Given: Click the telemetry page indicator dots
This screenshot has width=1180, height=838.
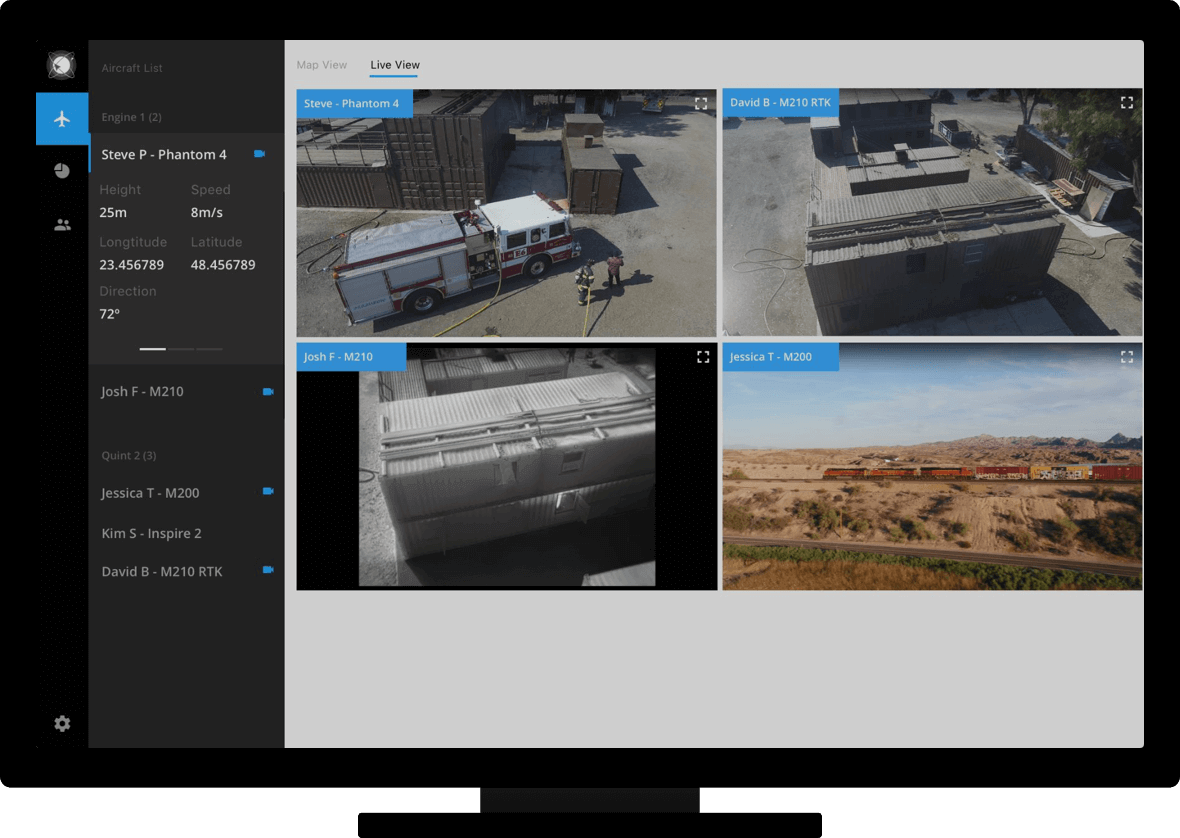Looking at the screenshot, I should tap(181, 349).
